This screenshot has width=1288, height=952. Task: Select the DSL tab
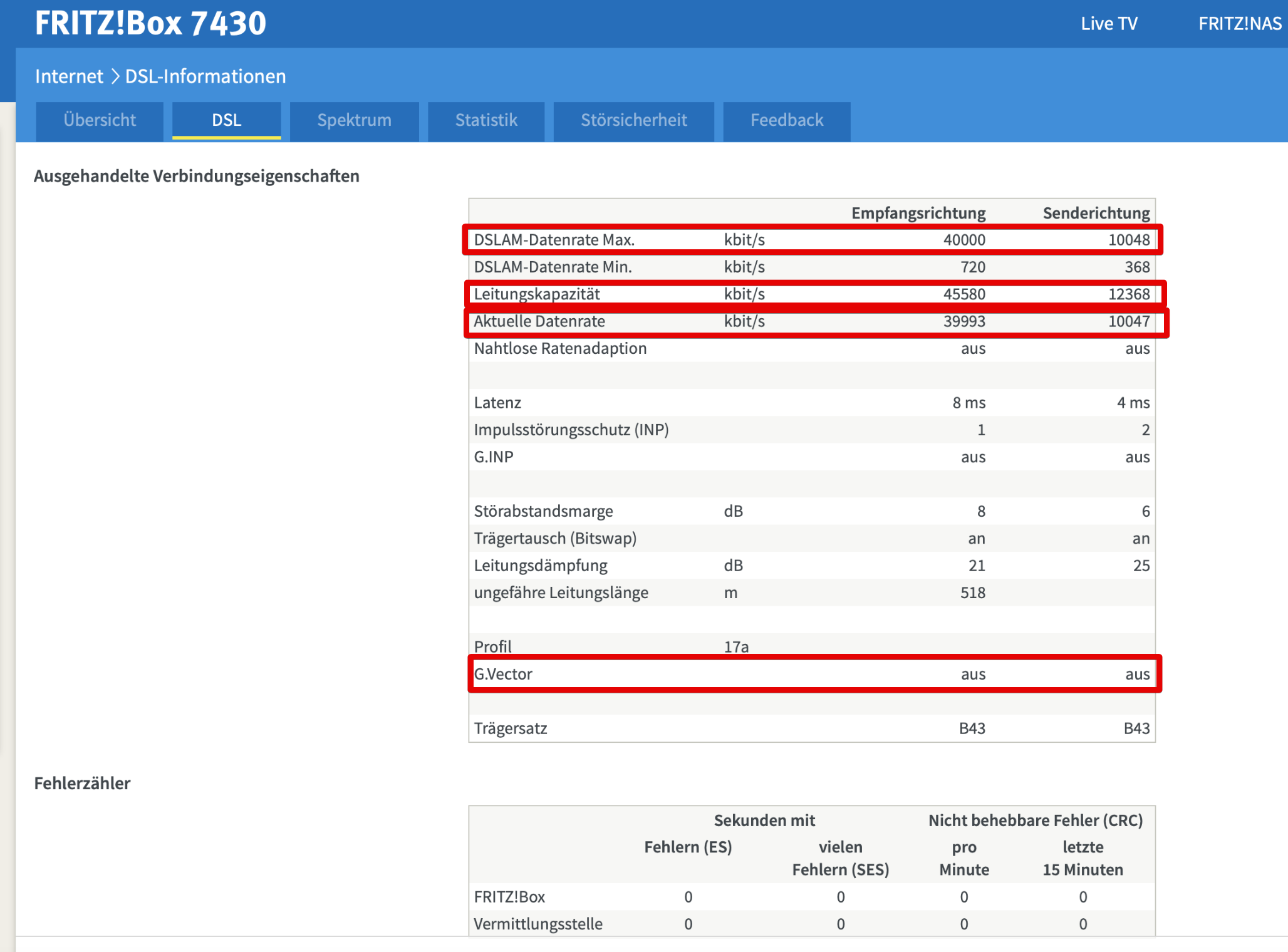point(226,120)
